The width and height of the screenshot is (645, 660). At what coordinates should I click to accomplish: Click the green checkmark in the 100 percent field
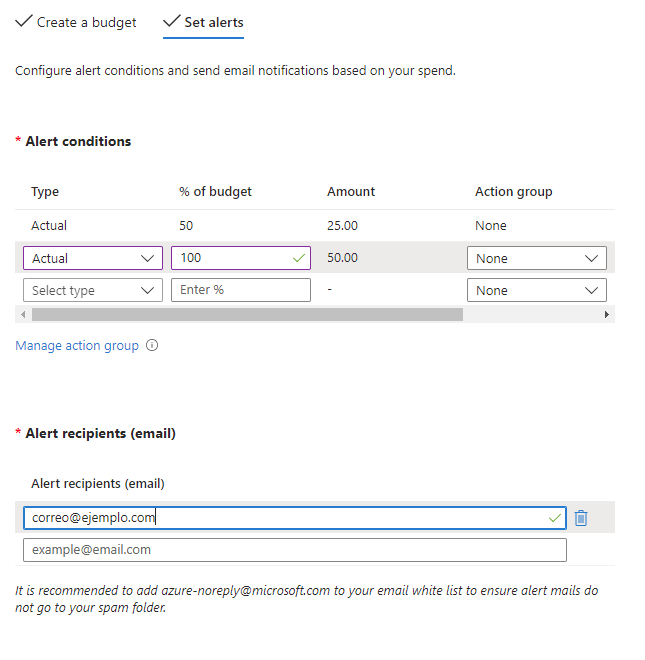pos(299,258)
